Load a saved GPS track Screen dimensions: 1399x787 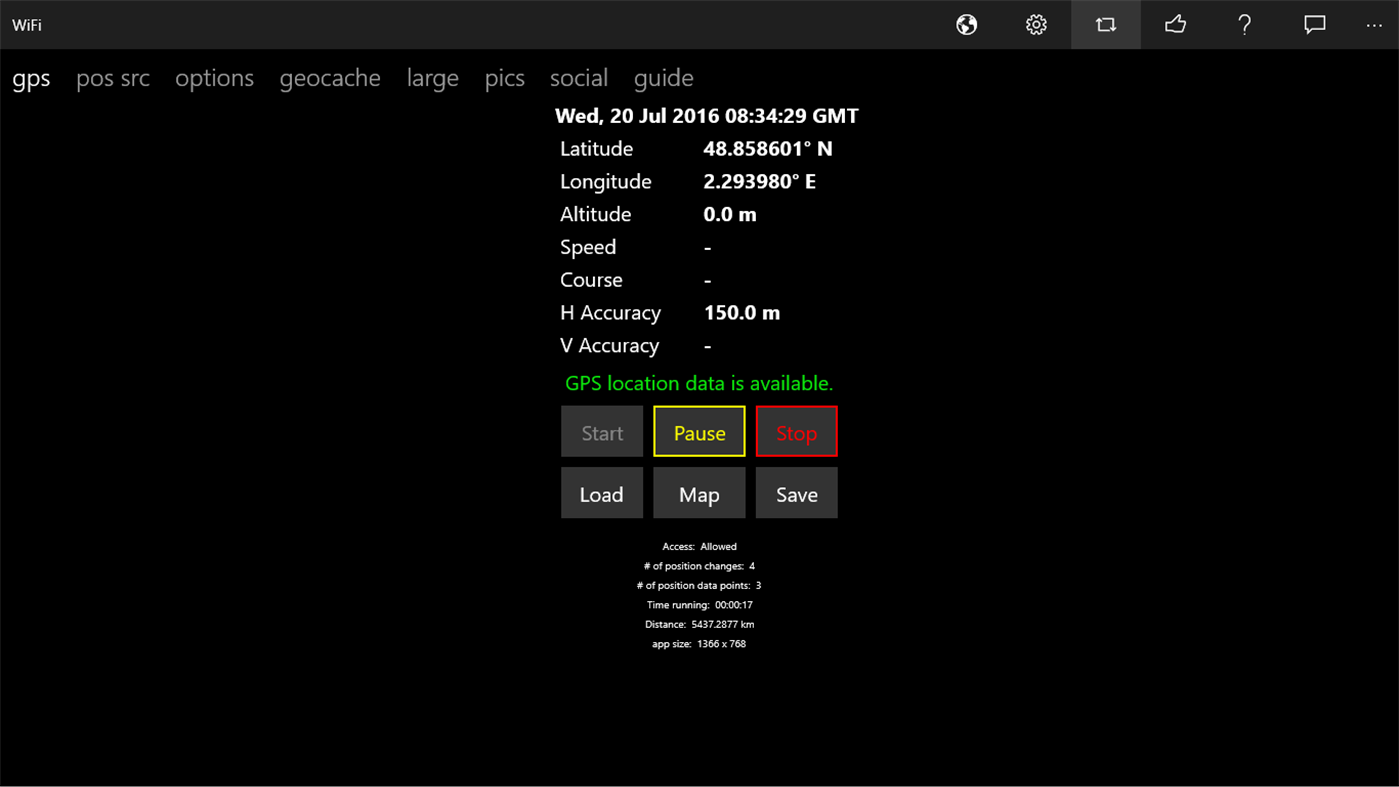(x=602, y=493)
